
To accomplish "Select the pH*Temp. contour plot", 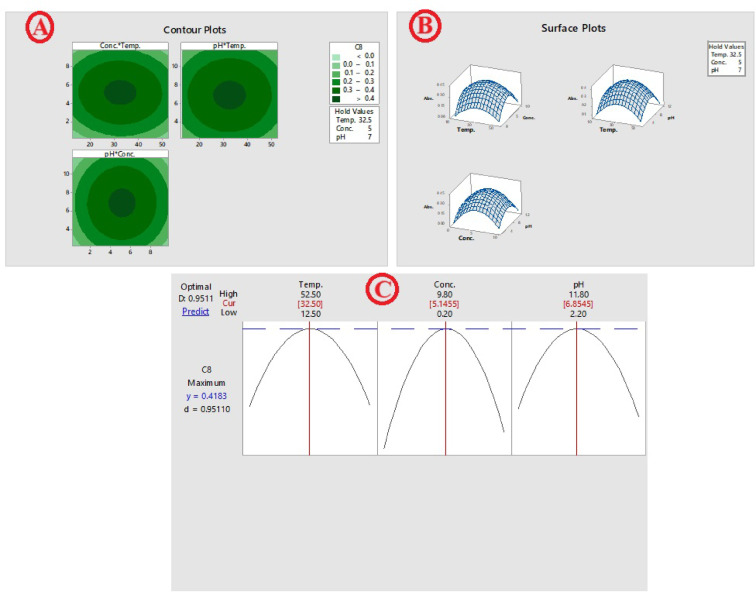I will tap(227, 92).
